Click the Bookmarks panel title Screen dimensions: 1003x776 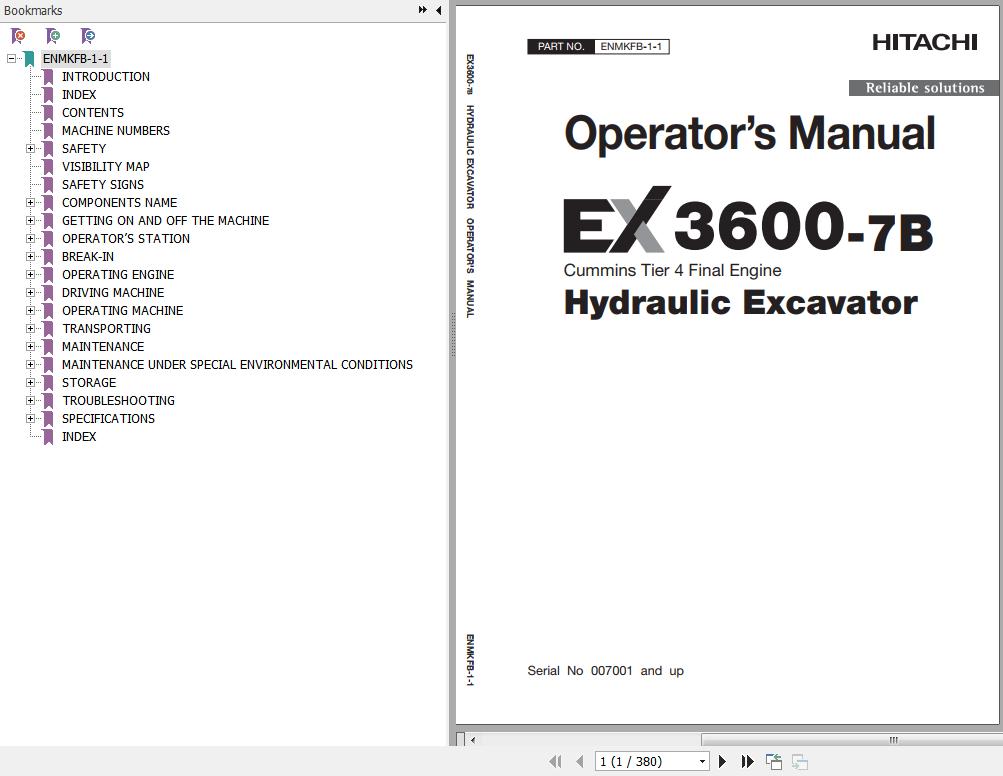click(x=33, y=10)
